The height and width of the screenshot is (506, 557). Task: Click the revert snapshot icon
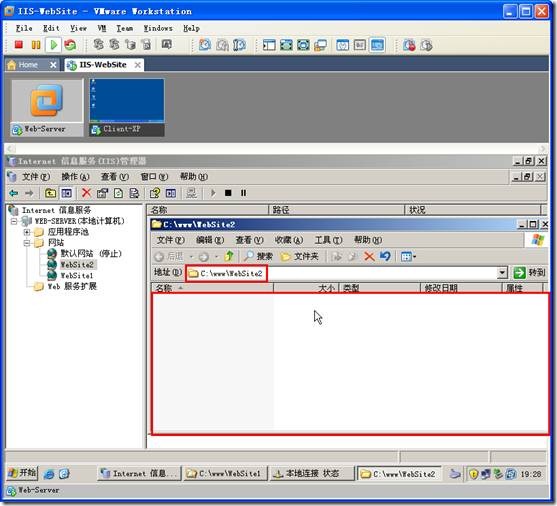click(222, 45)
